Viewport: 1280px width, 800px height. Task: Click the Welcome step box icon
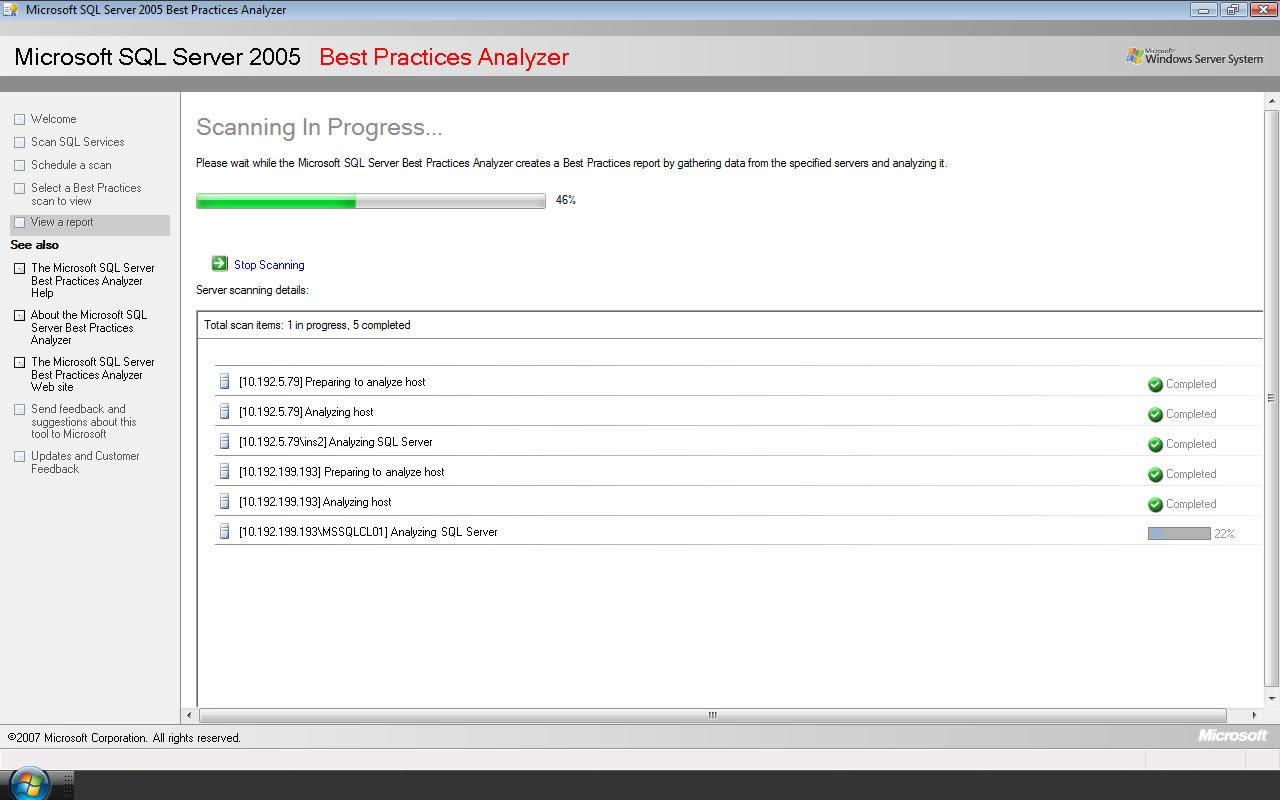(19, 119)
